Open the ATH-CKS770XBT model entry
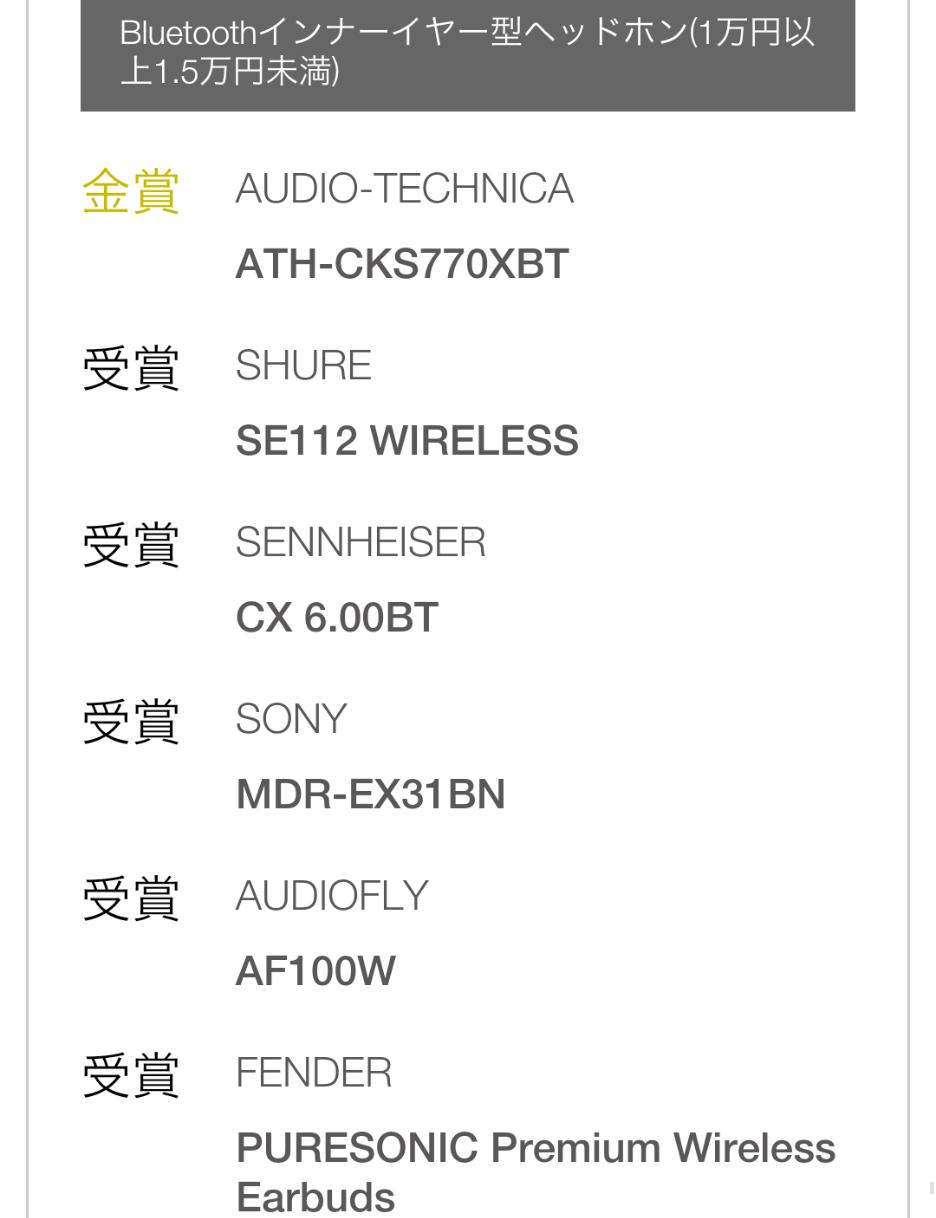 (402, 264)
